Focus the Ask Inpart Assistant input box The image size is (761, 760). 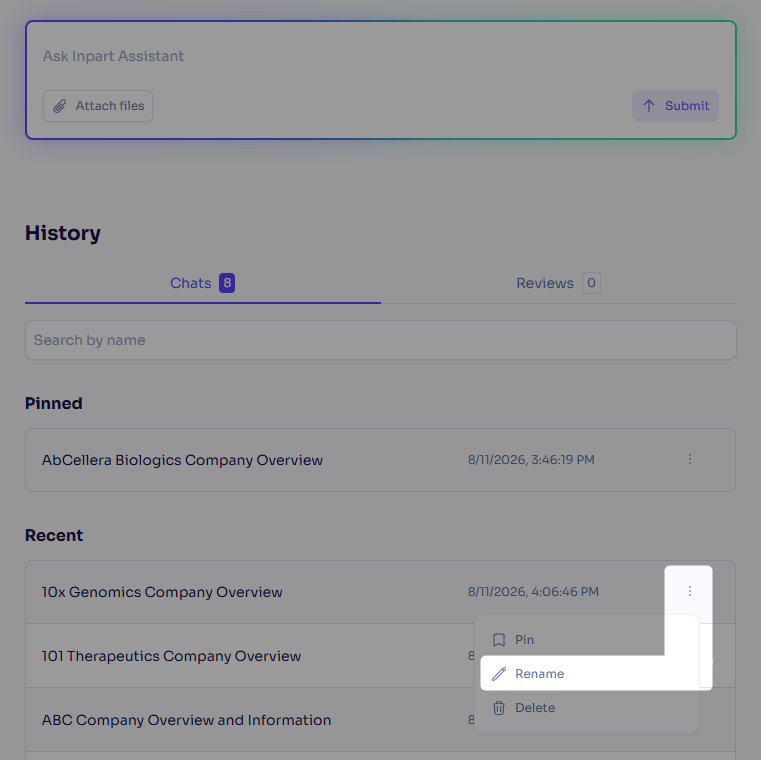380,56
